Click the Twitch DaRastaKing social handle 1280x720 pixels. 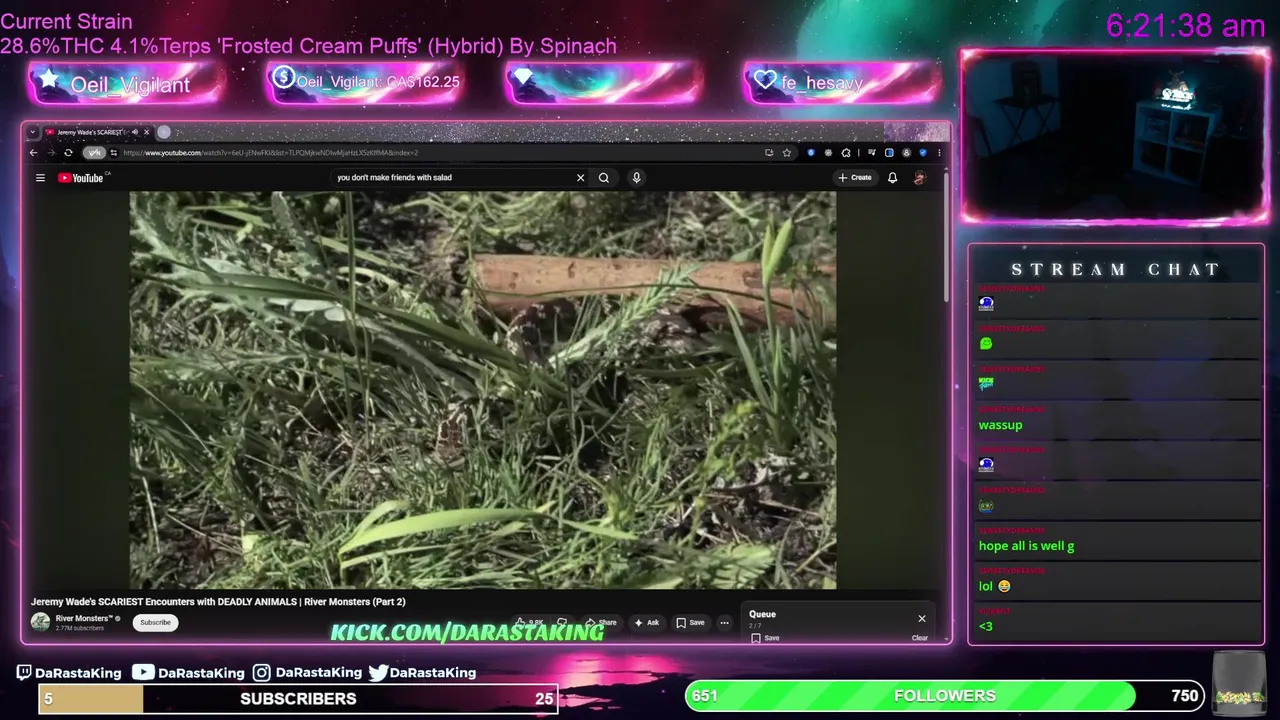pos(69,673)
